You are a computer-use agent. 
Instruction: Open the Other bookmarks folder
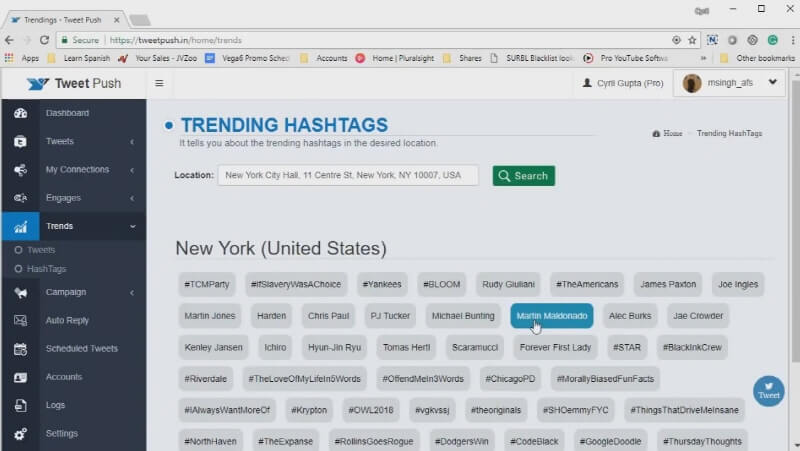tap(759, 58)
